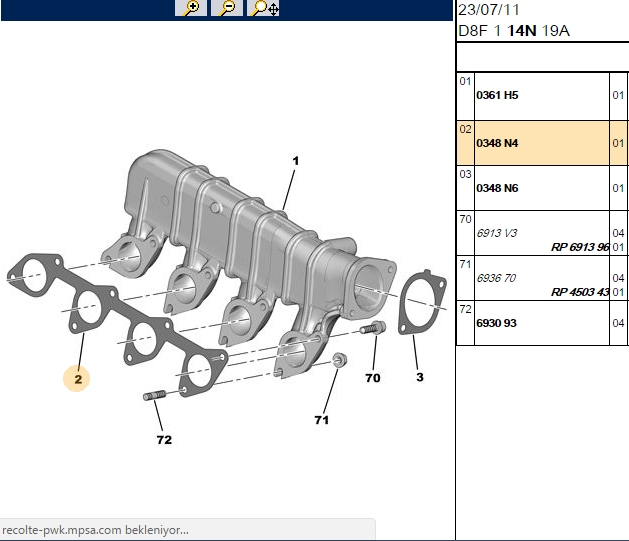
Task: Select highlighted callout number 2 on diagram
Action: [x=78, y=379]
